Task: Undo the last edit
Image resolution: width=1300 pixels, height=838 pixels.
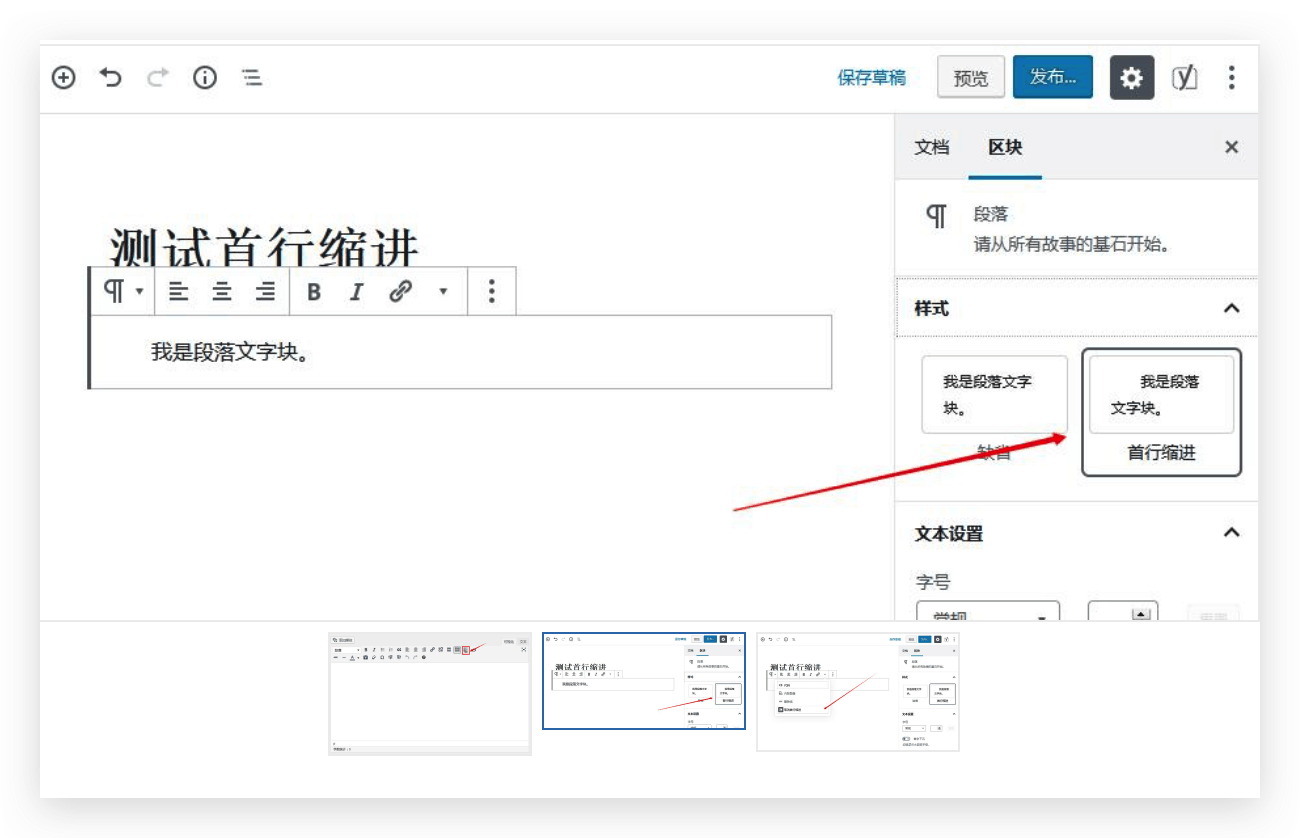Action: tap(110, 78)
